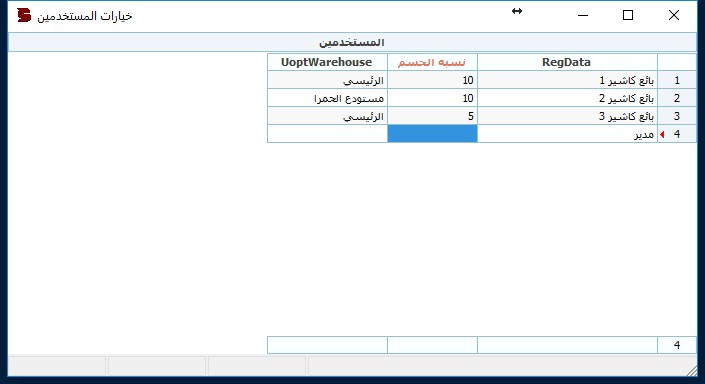Click the red S application icon in title bar
This screenshot has width=705, height=384.
tap(24, 15)
